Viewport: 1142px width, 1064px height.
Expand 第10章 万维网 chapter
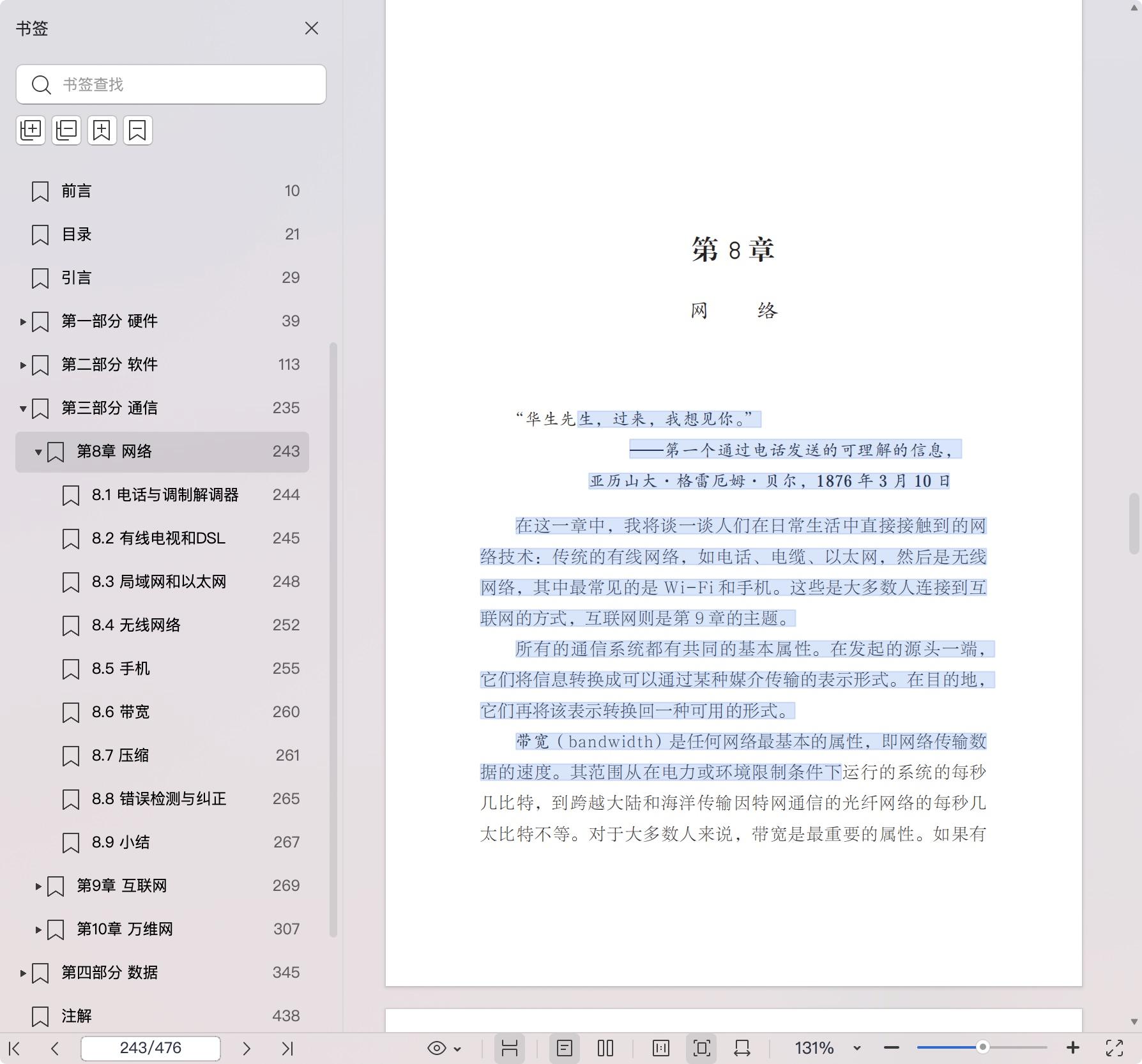38,929
